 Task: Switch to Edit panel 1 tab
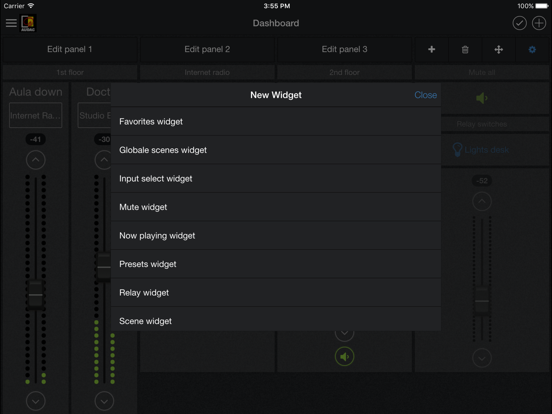coord(70,50)
